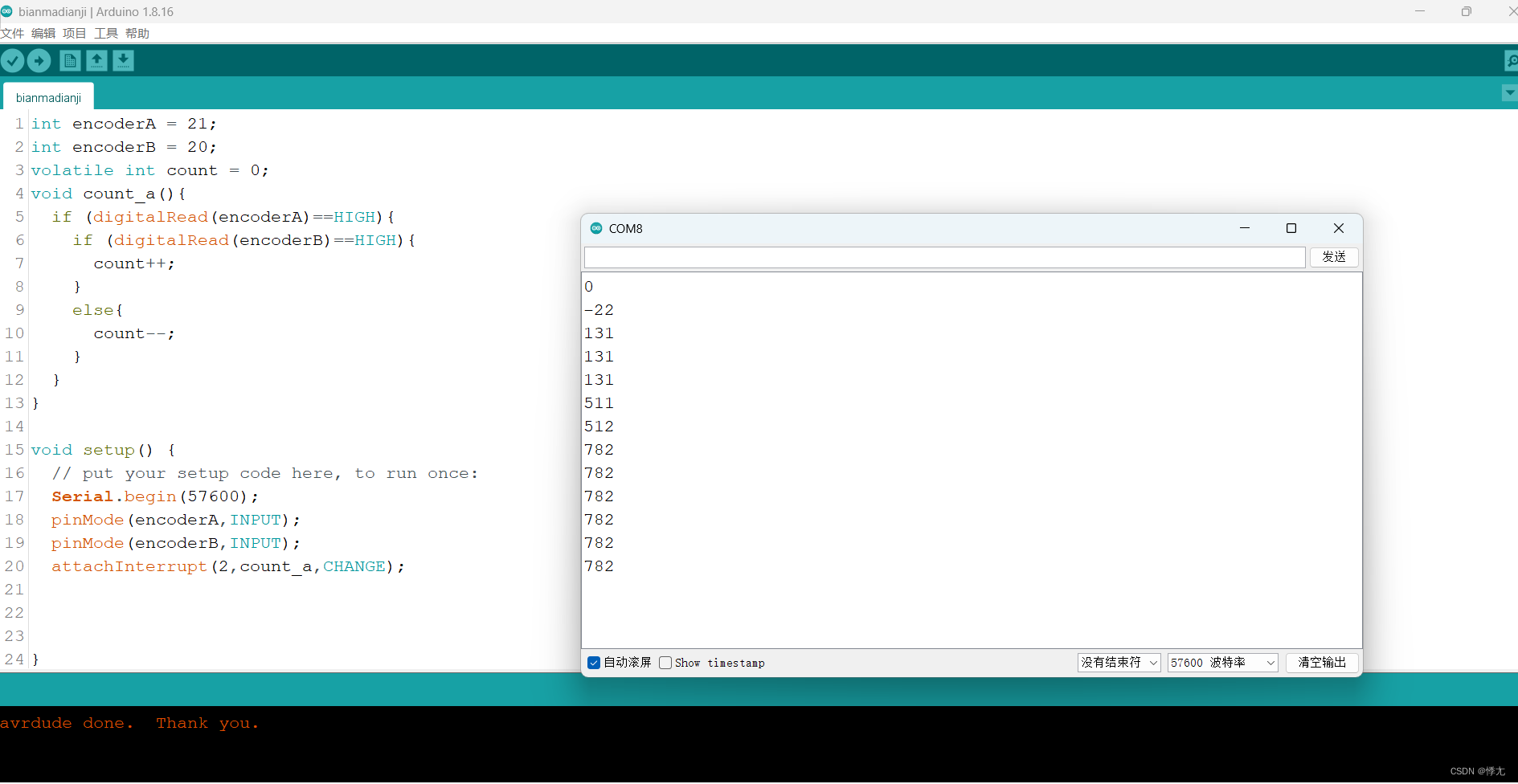
Task: Click the attachInterrupt(2,count_a,CHANGE) line
Action: (228, 566)
